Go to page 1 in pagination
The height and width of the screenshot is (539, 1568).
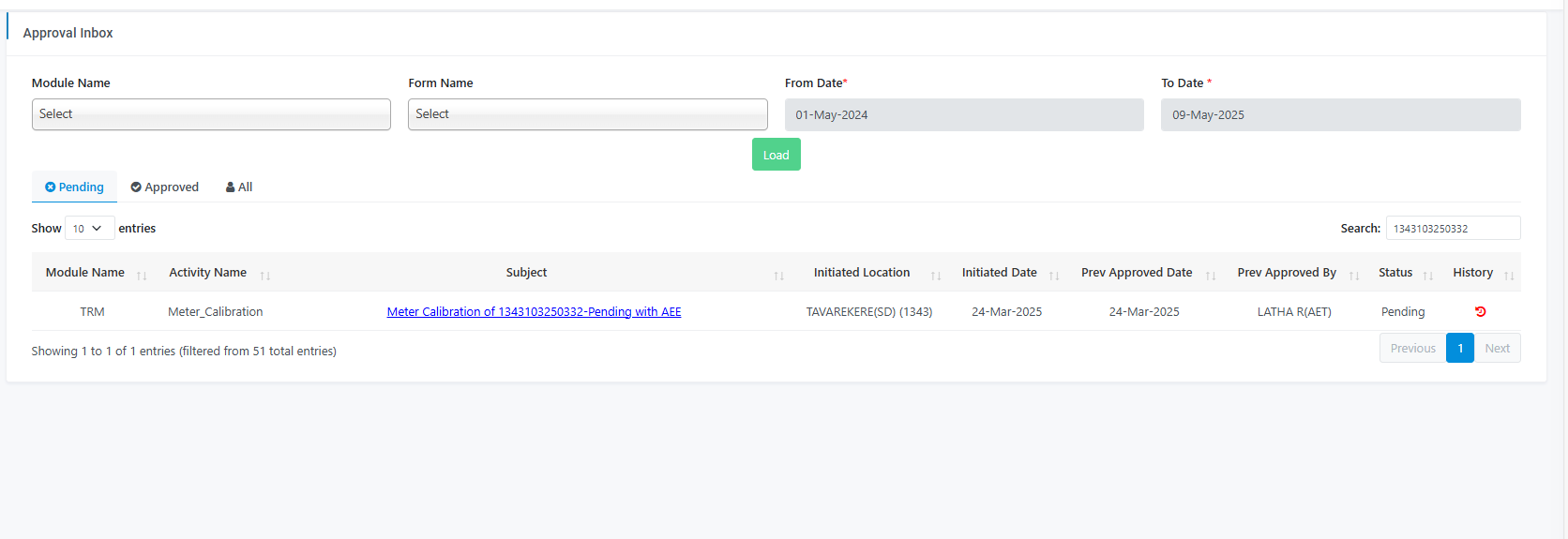click(1460, 348)
